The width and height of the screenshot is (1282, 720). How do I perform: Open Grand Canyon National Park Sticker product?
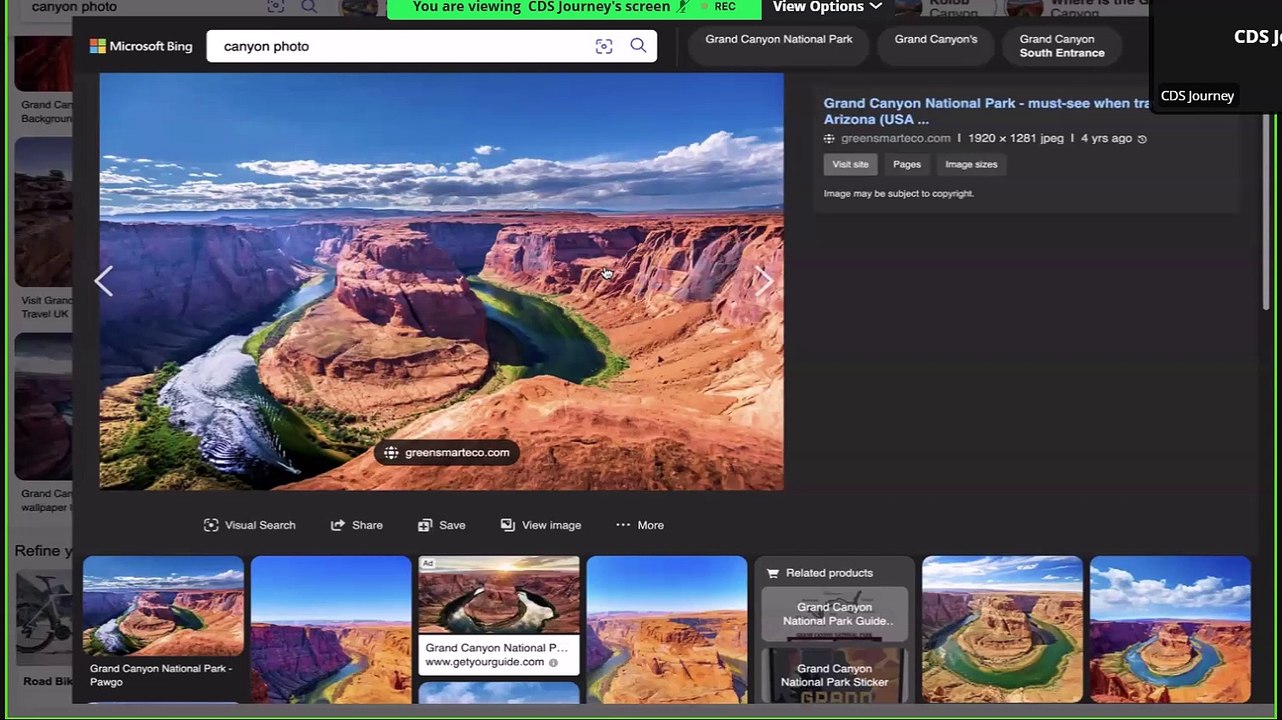[835, 676]
